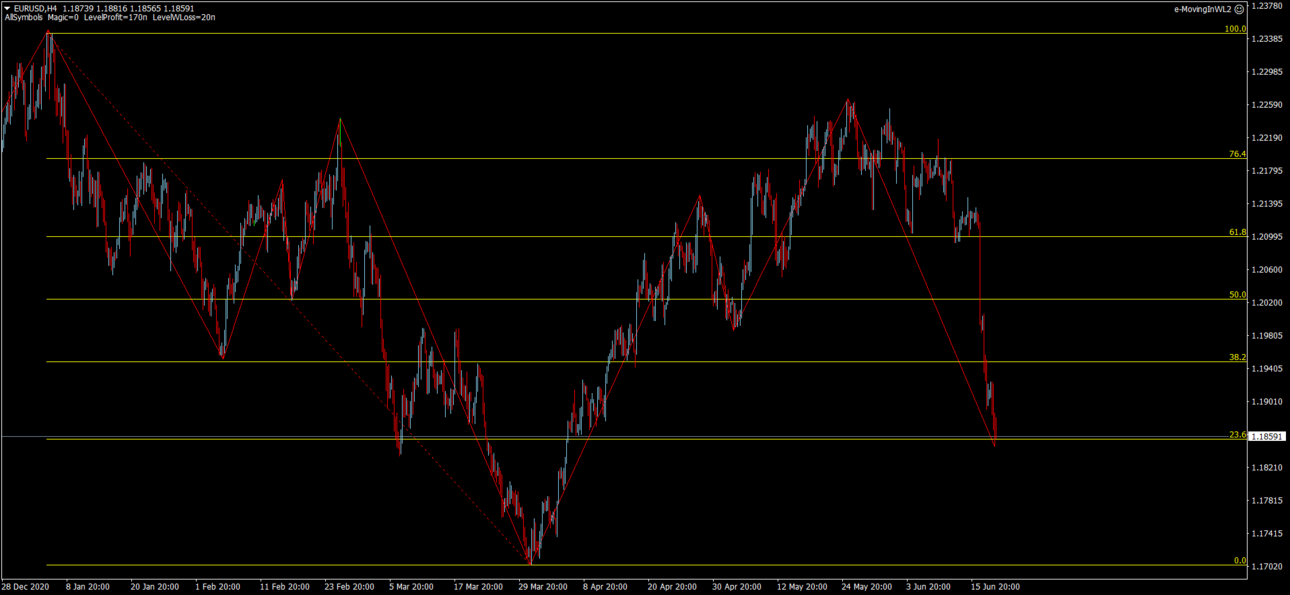The image size is (1290, 595).
Task: Click the 24 May 20:00 time label
Action: point(866,587)
